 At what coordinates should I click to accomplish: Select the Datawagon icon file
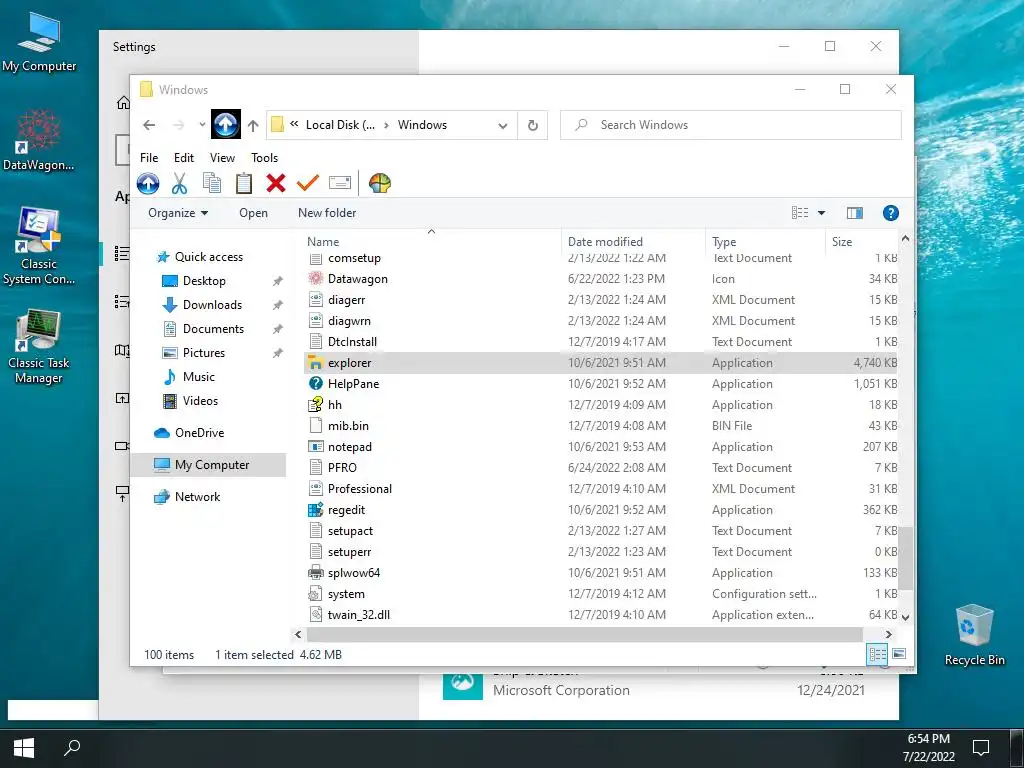pyautogui.click(x=315, y=279)
